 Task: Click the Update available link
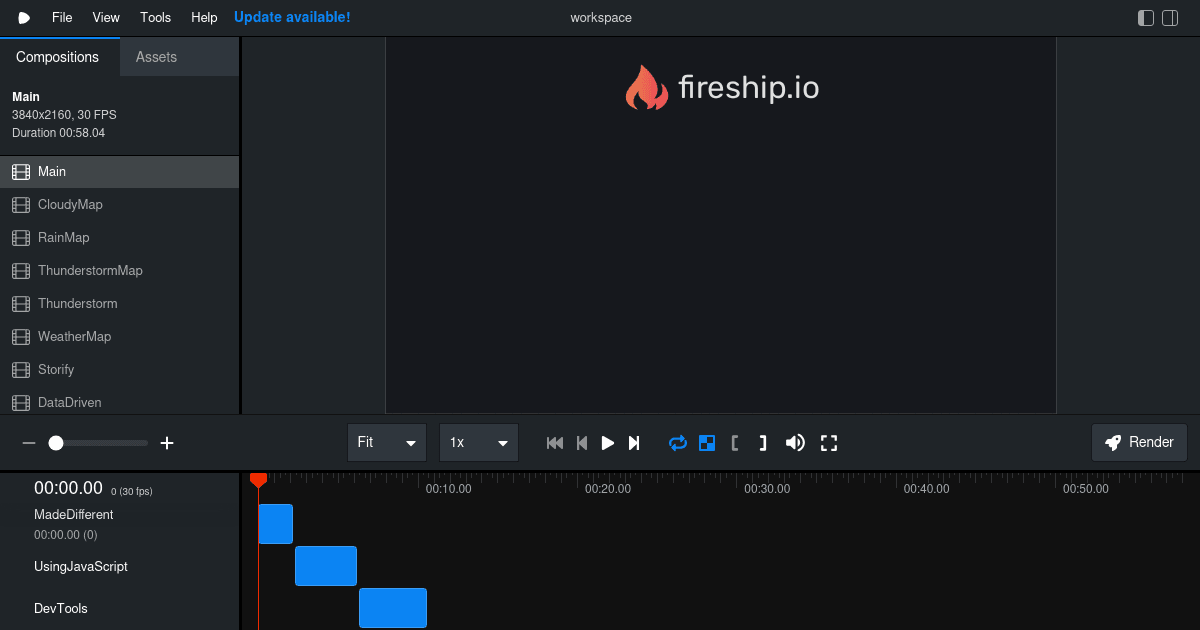point(292,17)
